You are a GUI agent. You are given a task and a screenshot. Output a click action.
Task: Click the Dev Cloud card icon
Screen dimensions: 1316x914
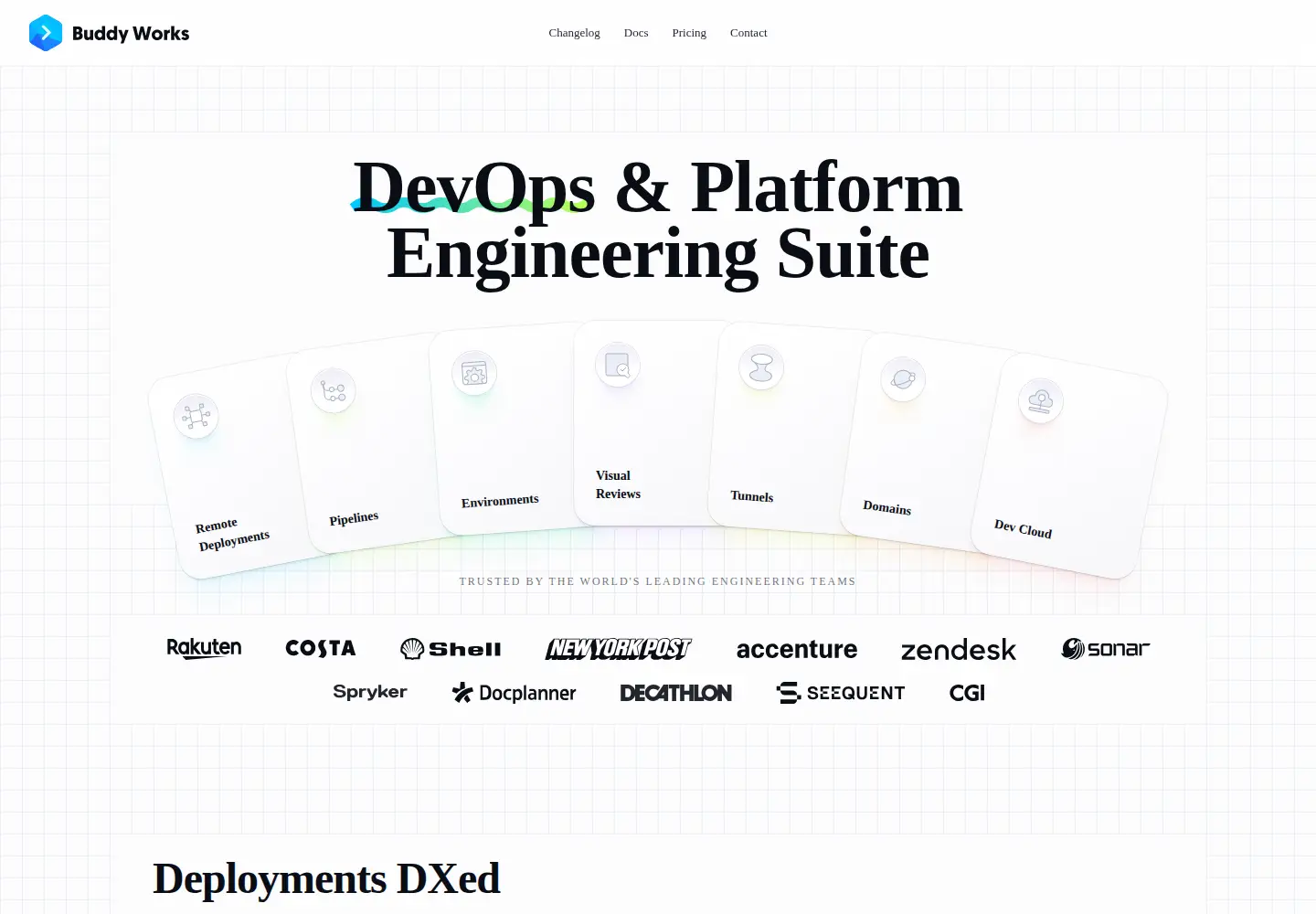pyautogui.click(x=1041, y=400)
